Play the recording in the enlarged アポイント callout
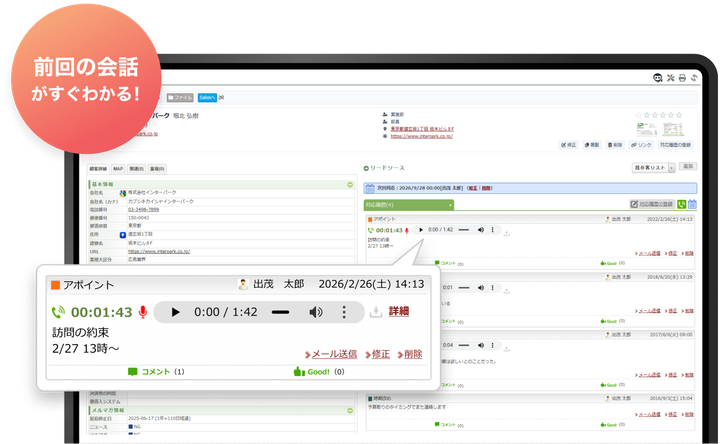 point(175,312)
